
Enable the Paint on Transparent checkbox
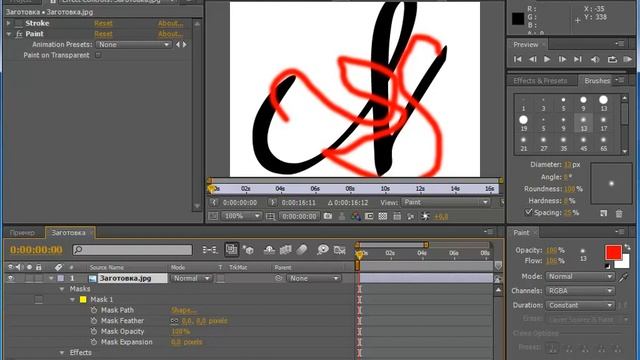tap(98, 55)
